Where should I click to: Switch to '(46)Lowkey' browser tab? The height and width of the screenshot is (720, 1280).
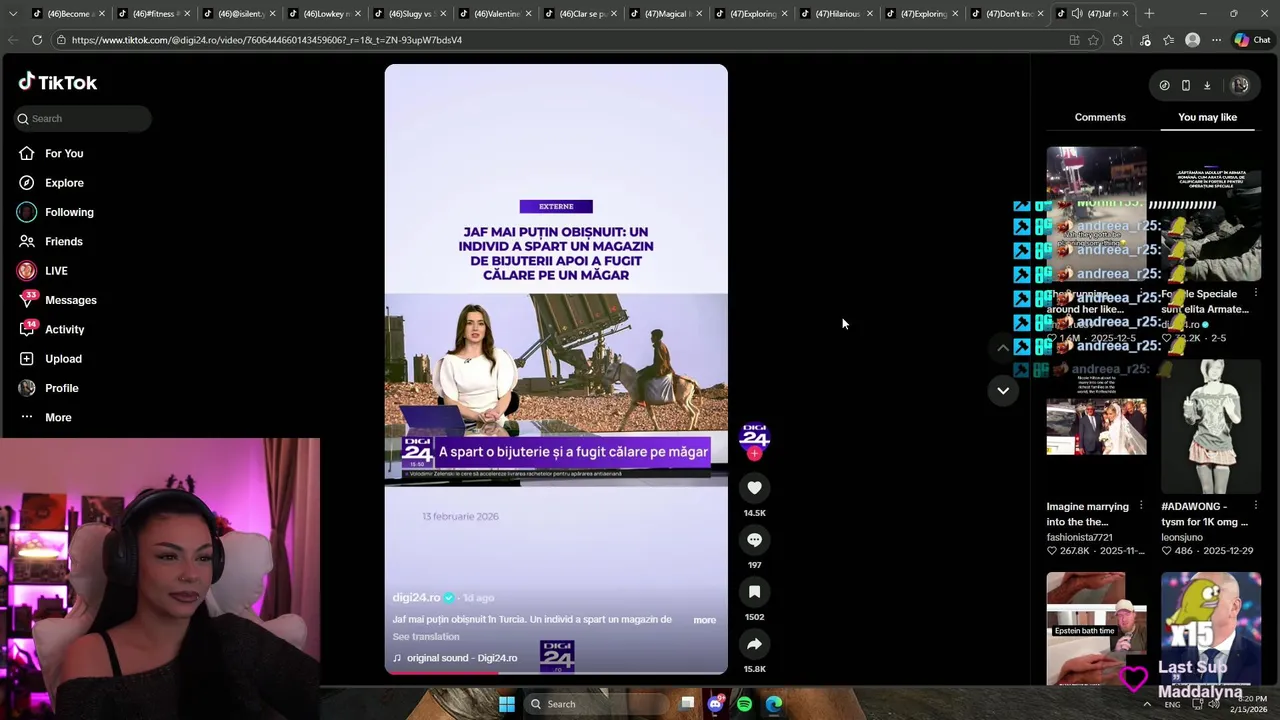click(322, 14)
